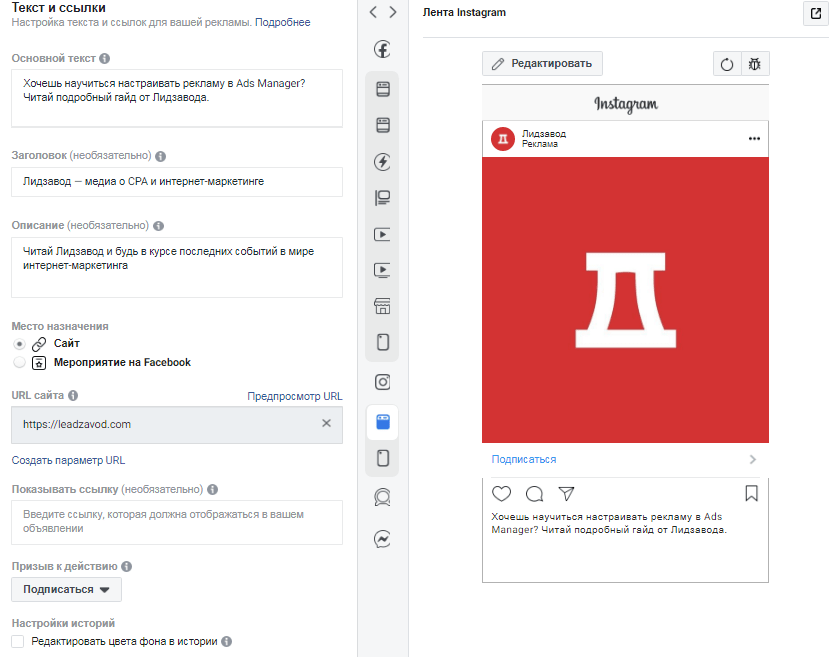Click into the Описание field

[177, 267]
